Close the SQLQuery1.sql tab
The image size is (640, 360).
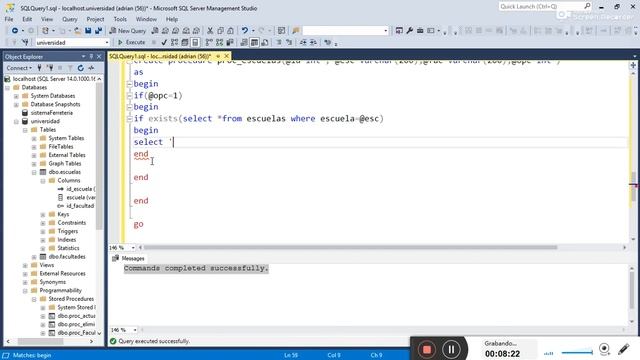(227, 56)
